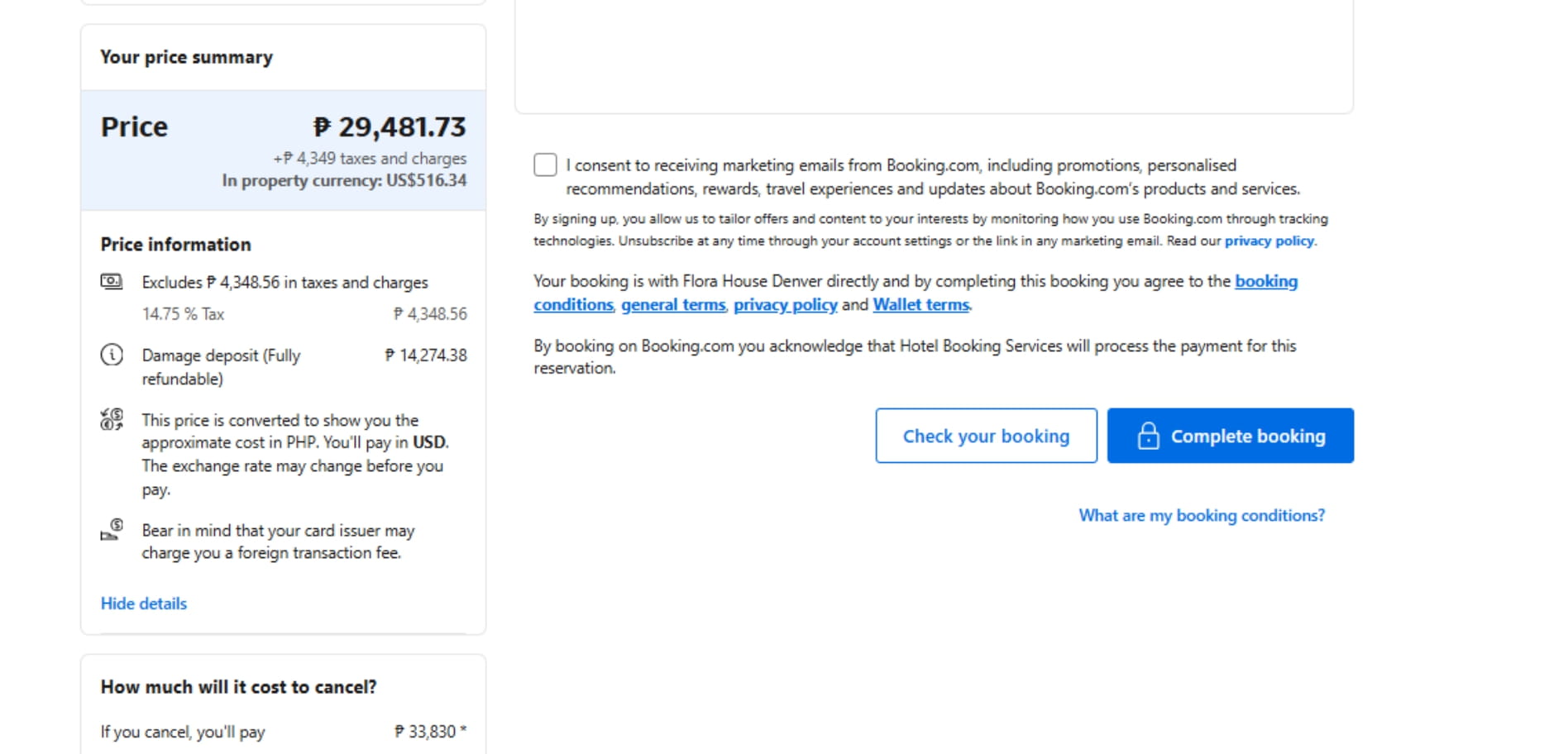1568x754 pixels.
Task: Click the foreign transaction fee card icon
Action: click(x=112, y=529)
